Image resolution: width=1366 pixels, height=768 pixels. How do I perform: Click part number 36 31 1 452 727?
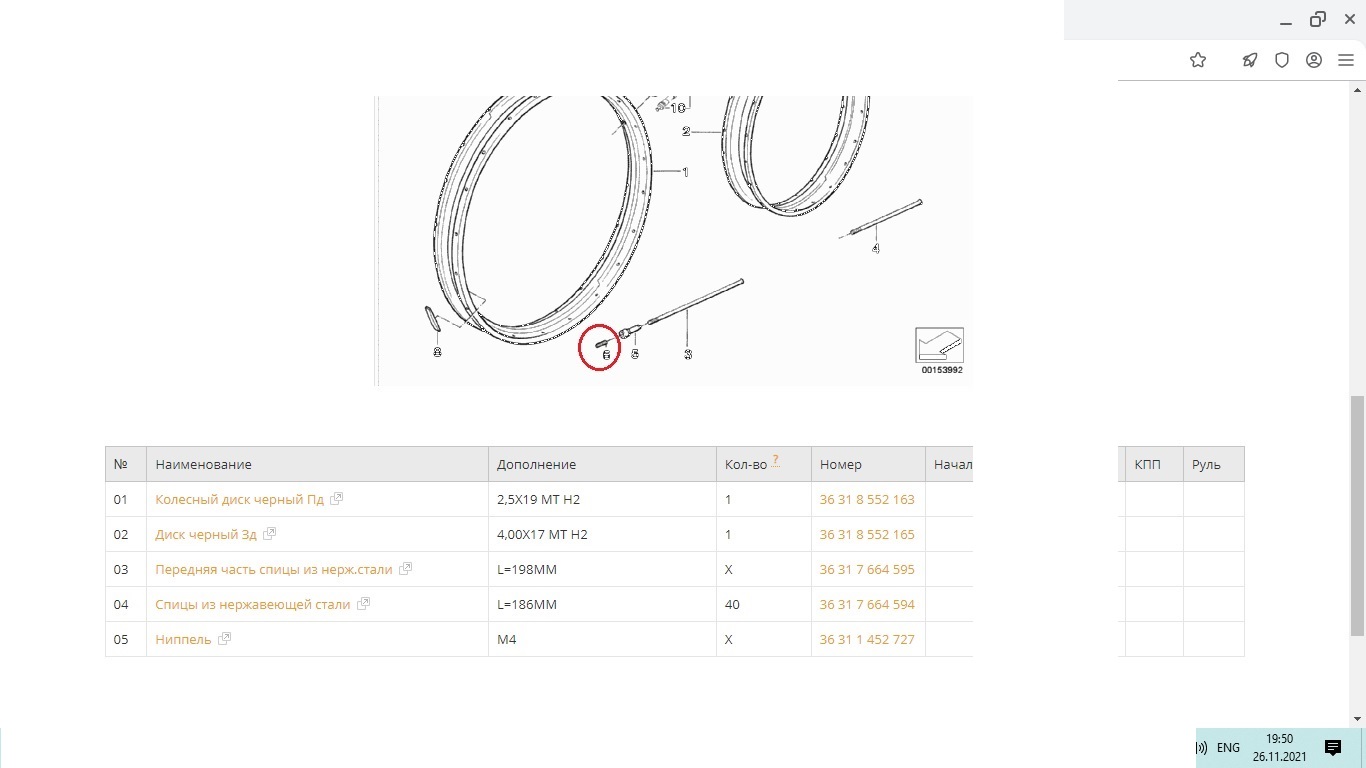pos(867,639)
